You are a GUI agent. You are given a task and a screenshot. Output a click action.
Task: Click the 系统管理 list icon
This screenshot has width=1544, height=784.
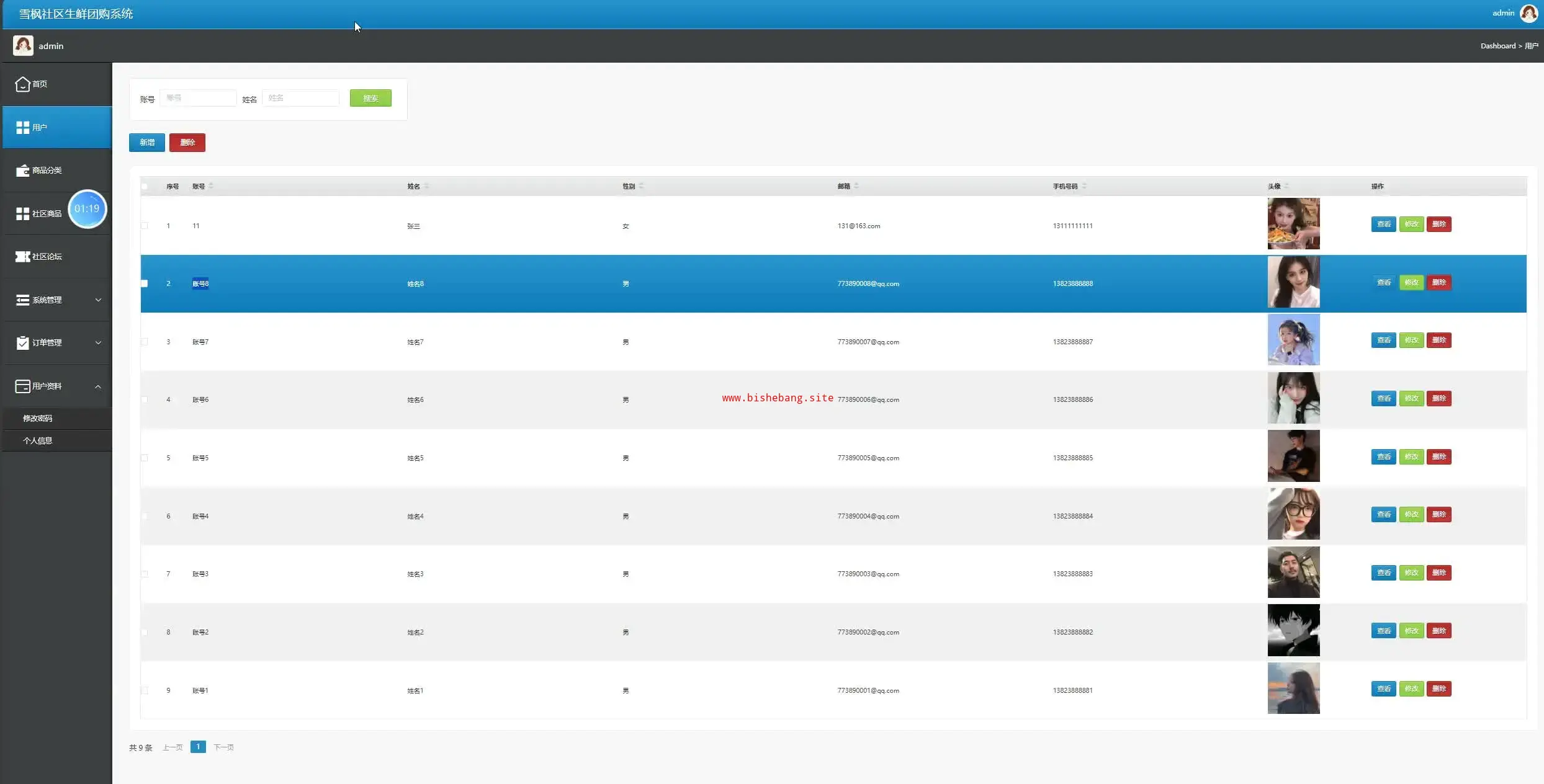(22, 300)
